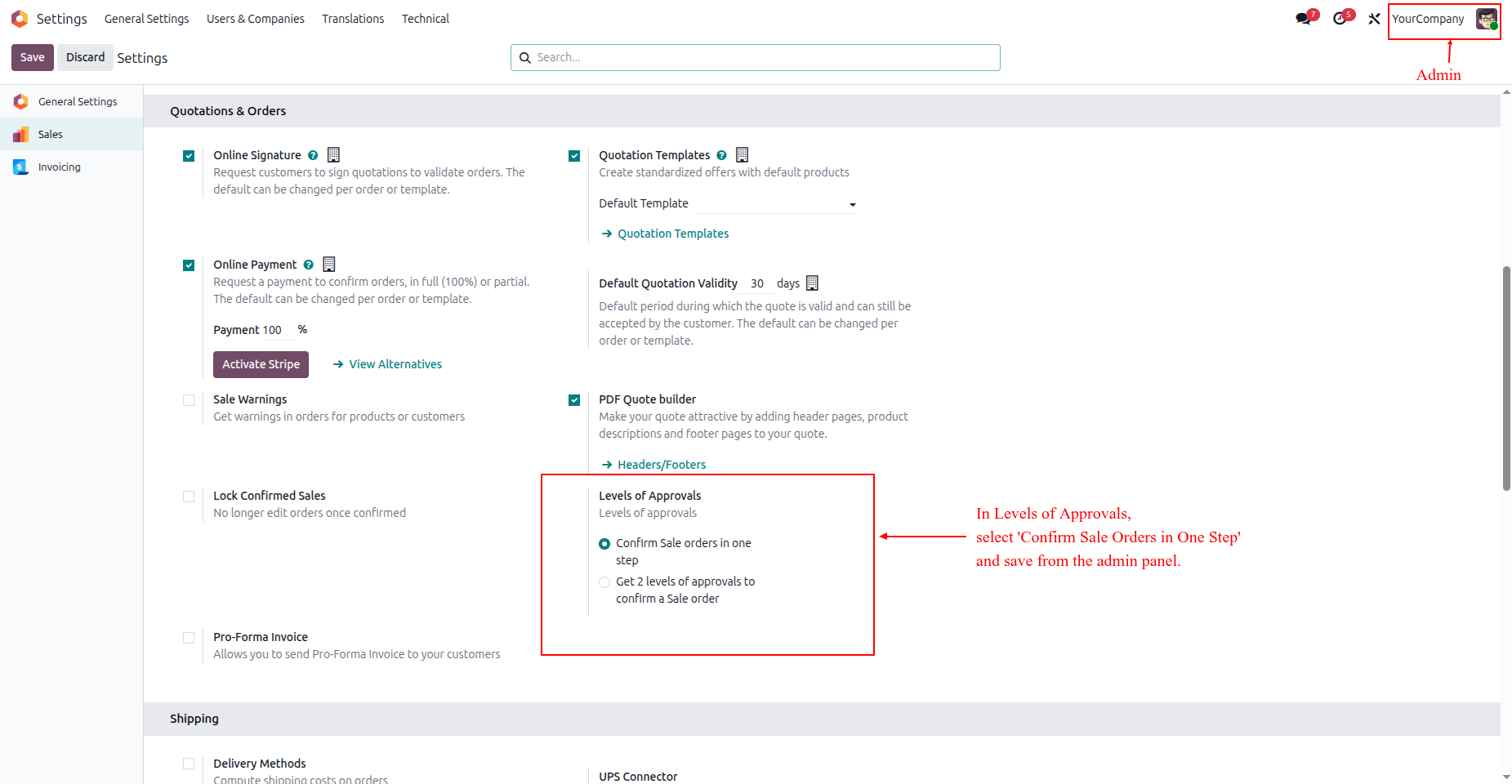Uncheck the Quotation Templates checkbox
Screen dimensions: 1512x784
pyautogui.click(x=574, y=155)
